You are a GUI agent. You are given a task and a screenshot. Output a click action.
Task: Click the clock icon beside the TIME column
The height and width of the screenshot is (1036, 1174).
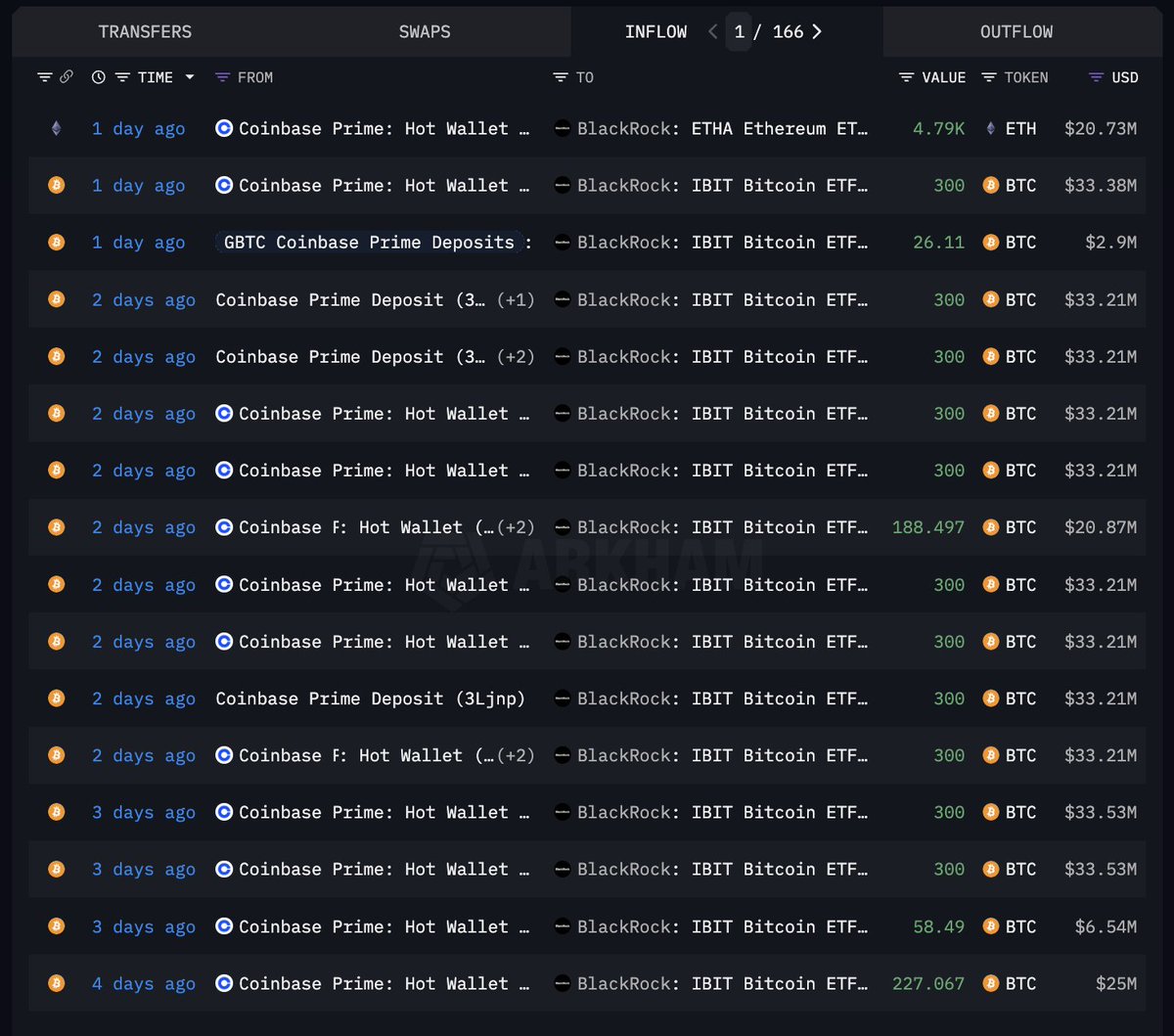(x=98, y=76)
